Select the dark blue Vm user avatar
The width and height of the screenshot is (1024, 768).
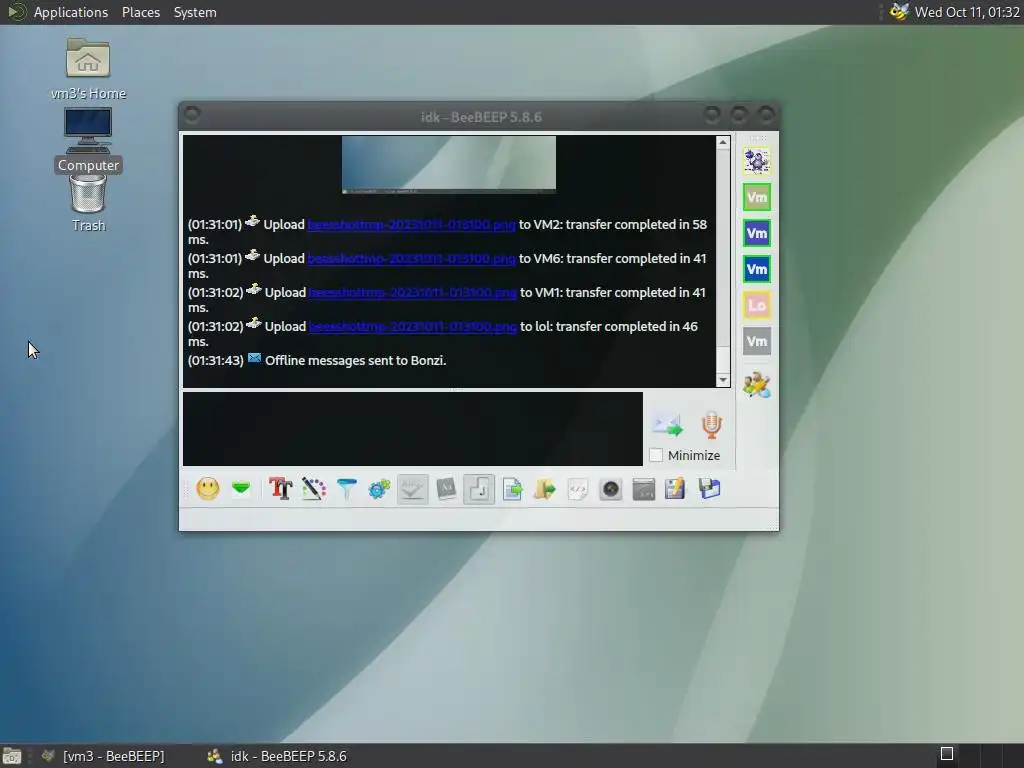757,269
